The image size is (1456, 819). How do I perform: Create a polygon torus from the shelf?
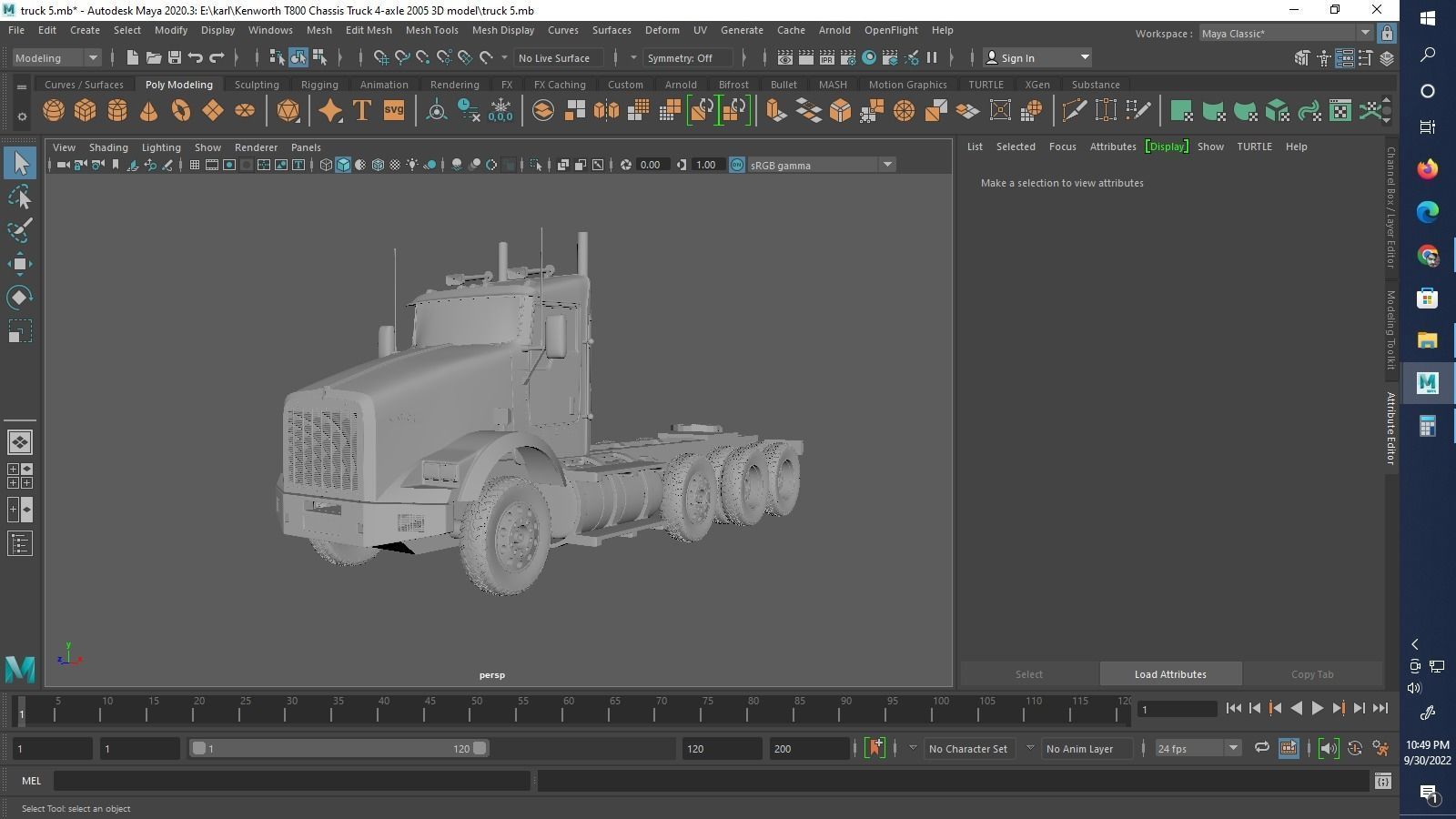181,111
